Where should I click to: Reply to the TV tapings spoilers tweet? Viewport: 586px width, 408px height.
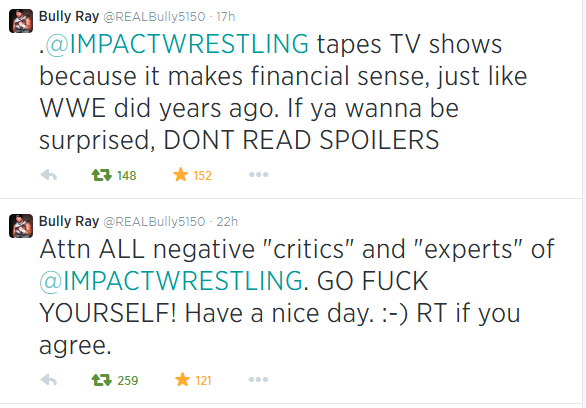click(x=49, y=175)
